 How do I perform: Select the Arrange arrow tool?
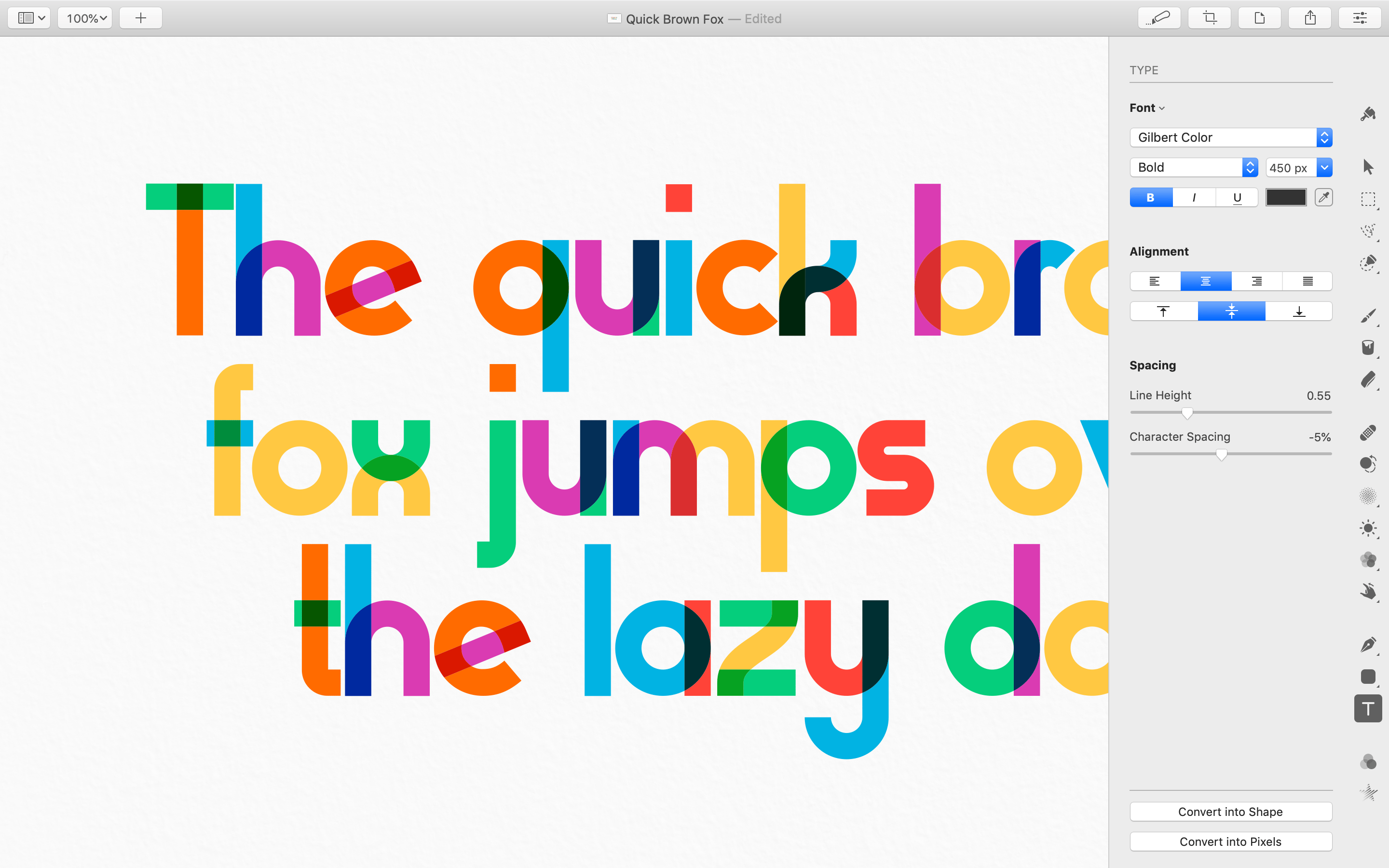[1368, 167]
